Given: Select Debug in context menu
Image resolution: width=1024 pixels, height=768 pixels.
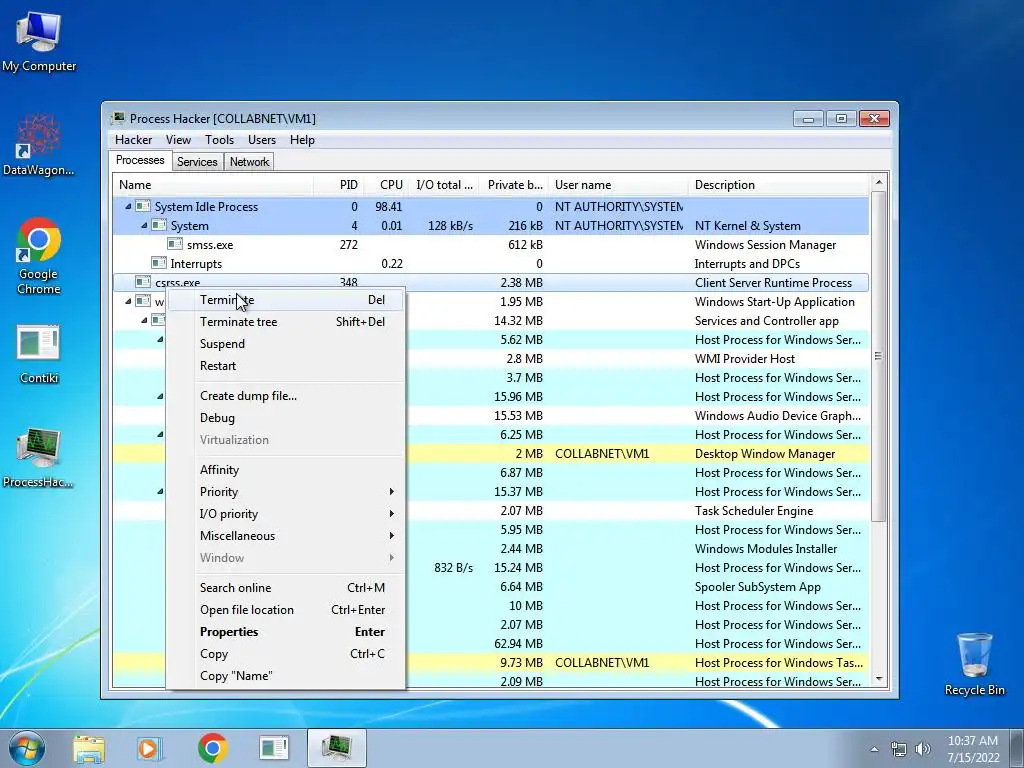Looking at the screenshot, I should pos(285,418).
